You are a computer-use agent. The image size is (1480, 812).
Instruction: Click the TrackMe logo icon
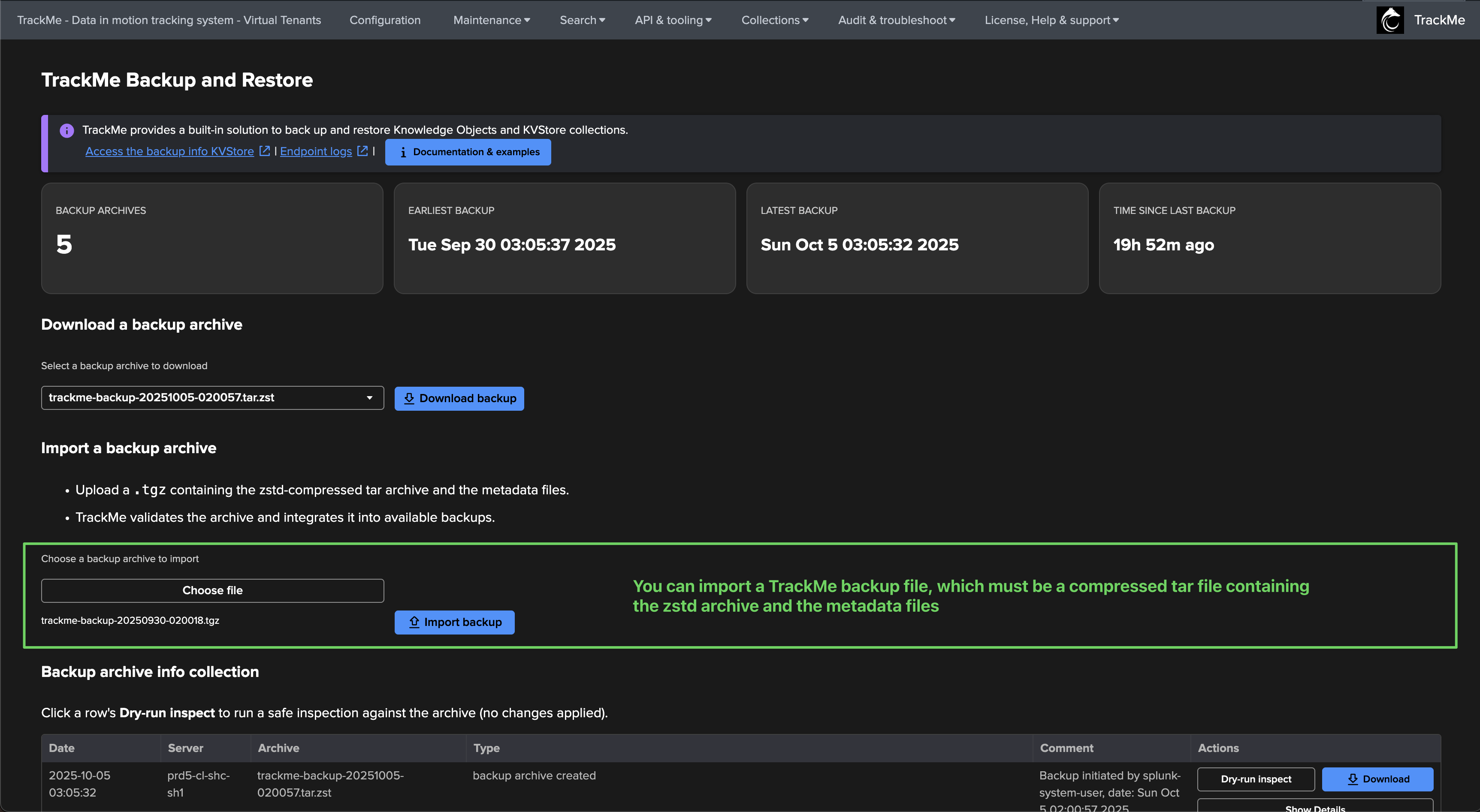pyautogui.click(x=1390, y=20)
